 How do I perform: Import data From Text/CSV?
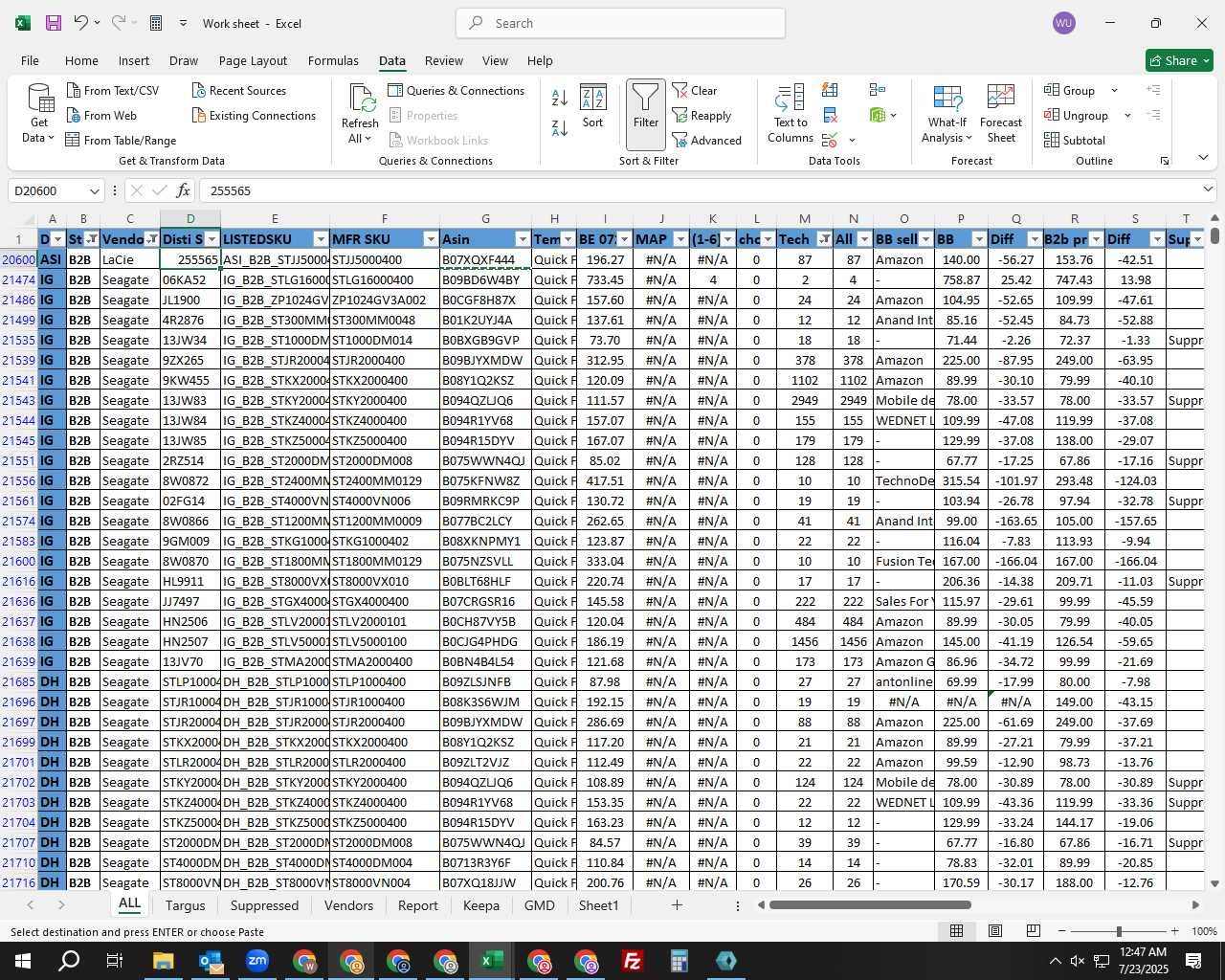[x=113, y=90]
